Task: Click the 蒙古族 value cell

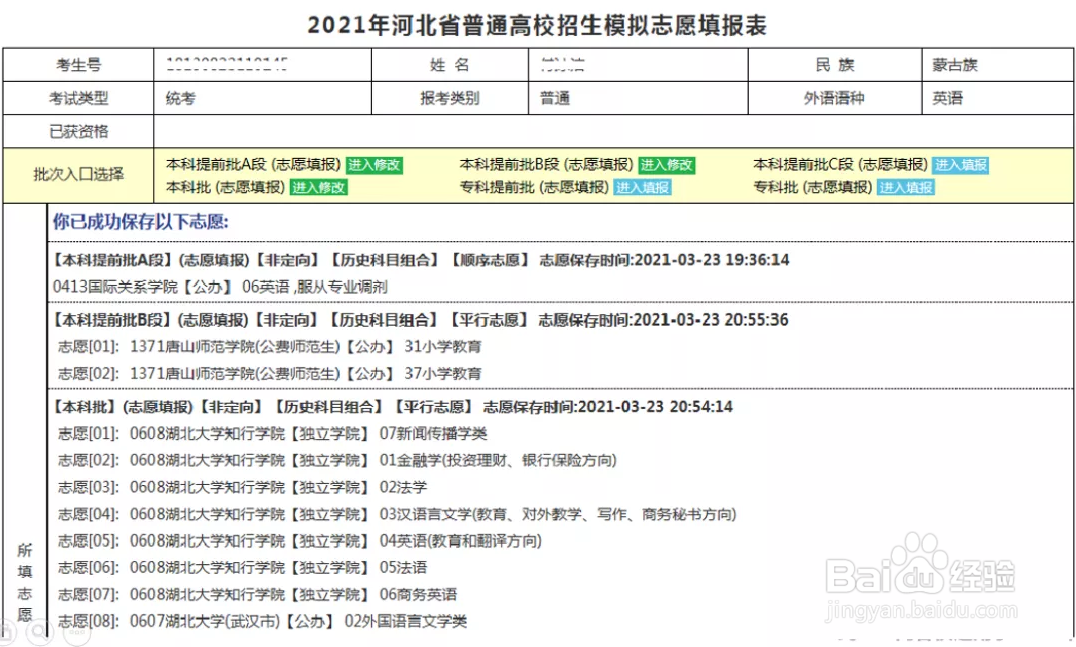Action: point(997,65)
